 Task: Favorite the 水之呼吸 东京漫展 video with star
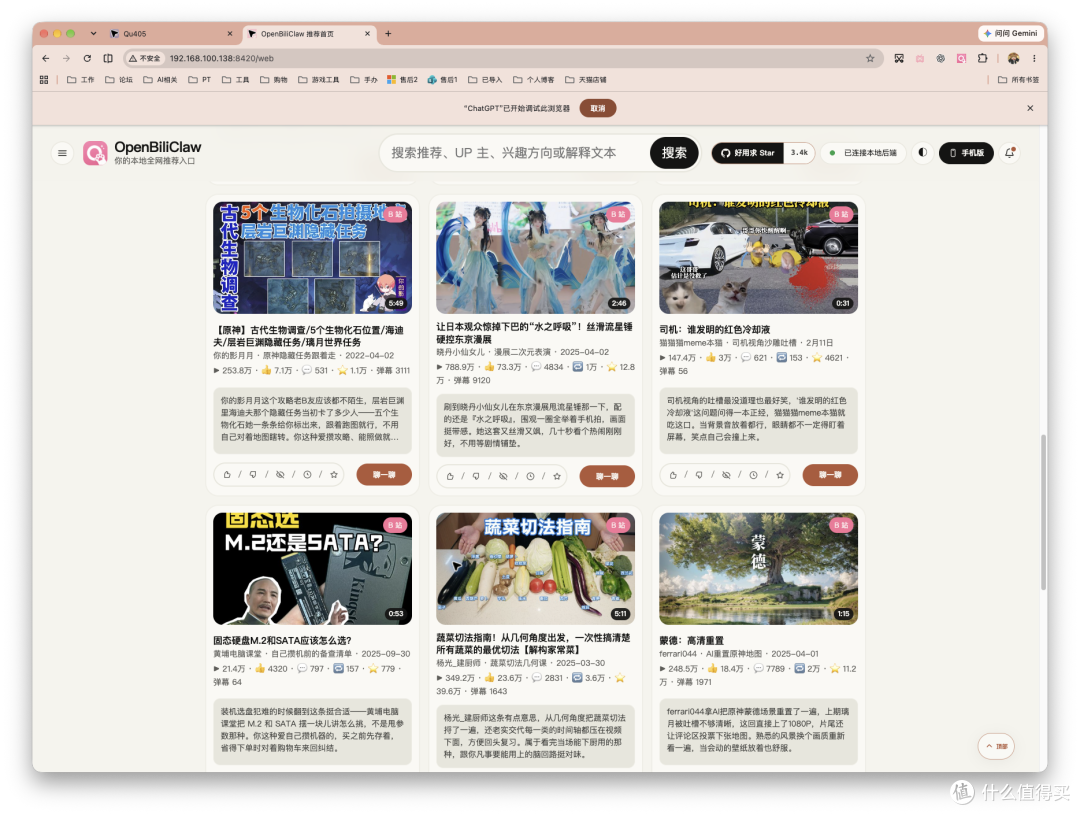tap(557, 476)
